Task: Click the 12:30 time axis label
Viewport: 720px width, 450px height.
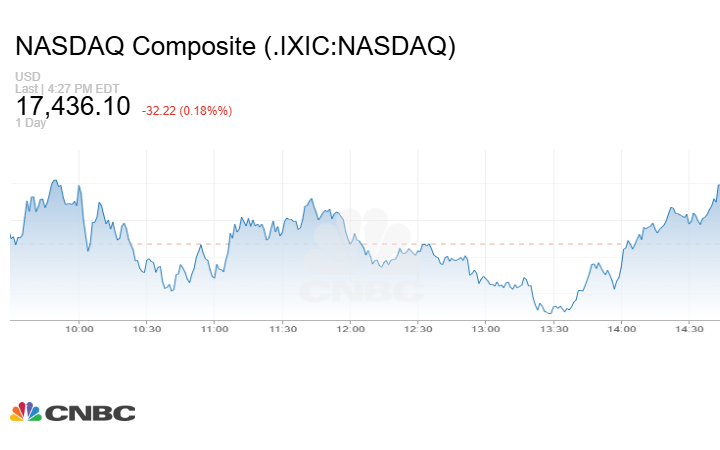Action: 418,329
